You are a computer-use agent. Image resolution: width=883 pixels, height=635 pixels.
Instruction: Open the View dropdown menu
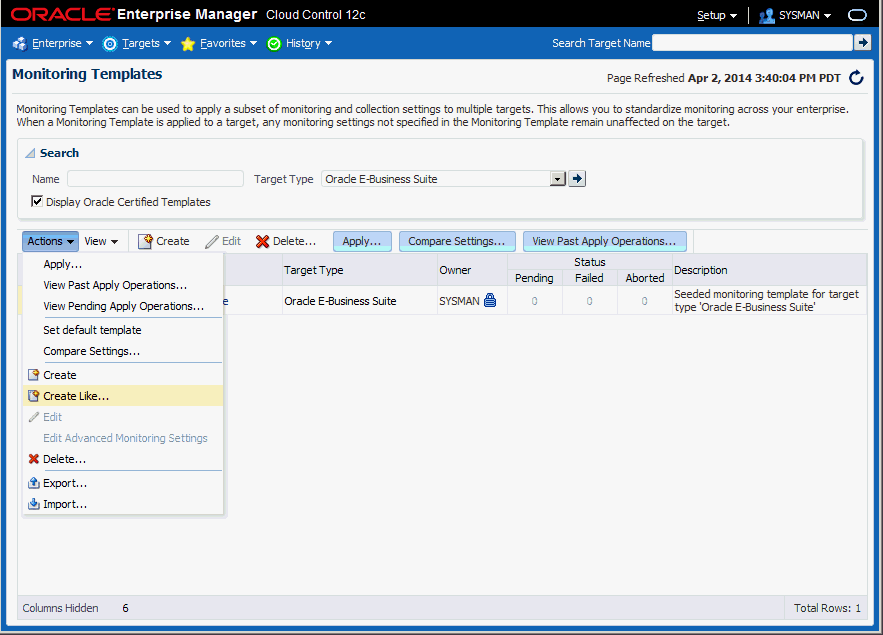point(101,241)
